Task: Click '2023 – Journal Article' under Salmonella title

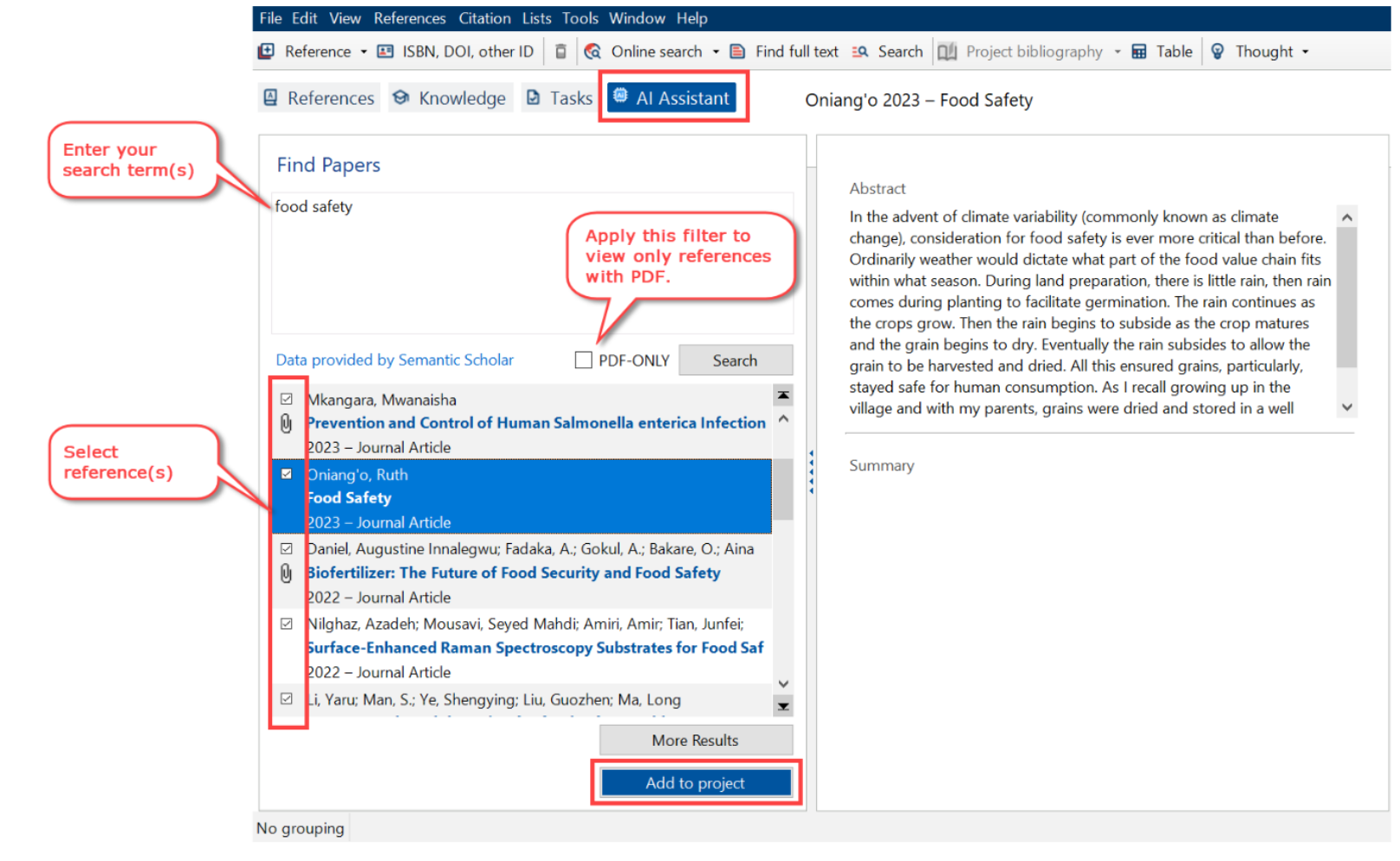Action: pyautogui.click(x=379, y=448)
